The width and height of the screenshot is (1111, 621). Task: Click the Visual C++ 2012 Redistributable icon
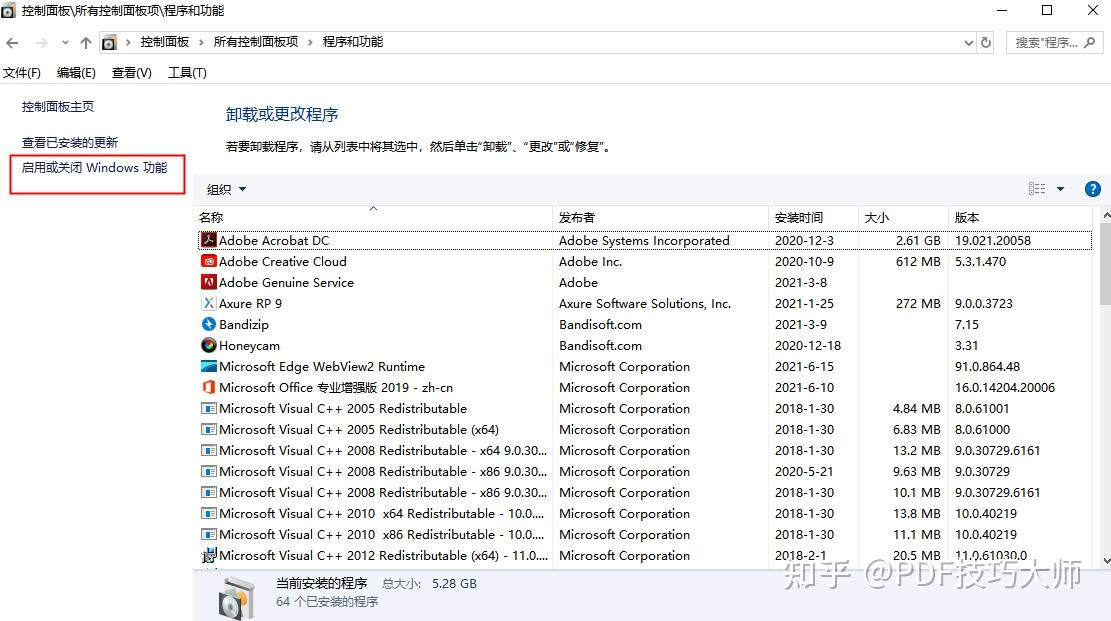point(208,556)
